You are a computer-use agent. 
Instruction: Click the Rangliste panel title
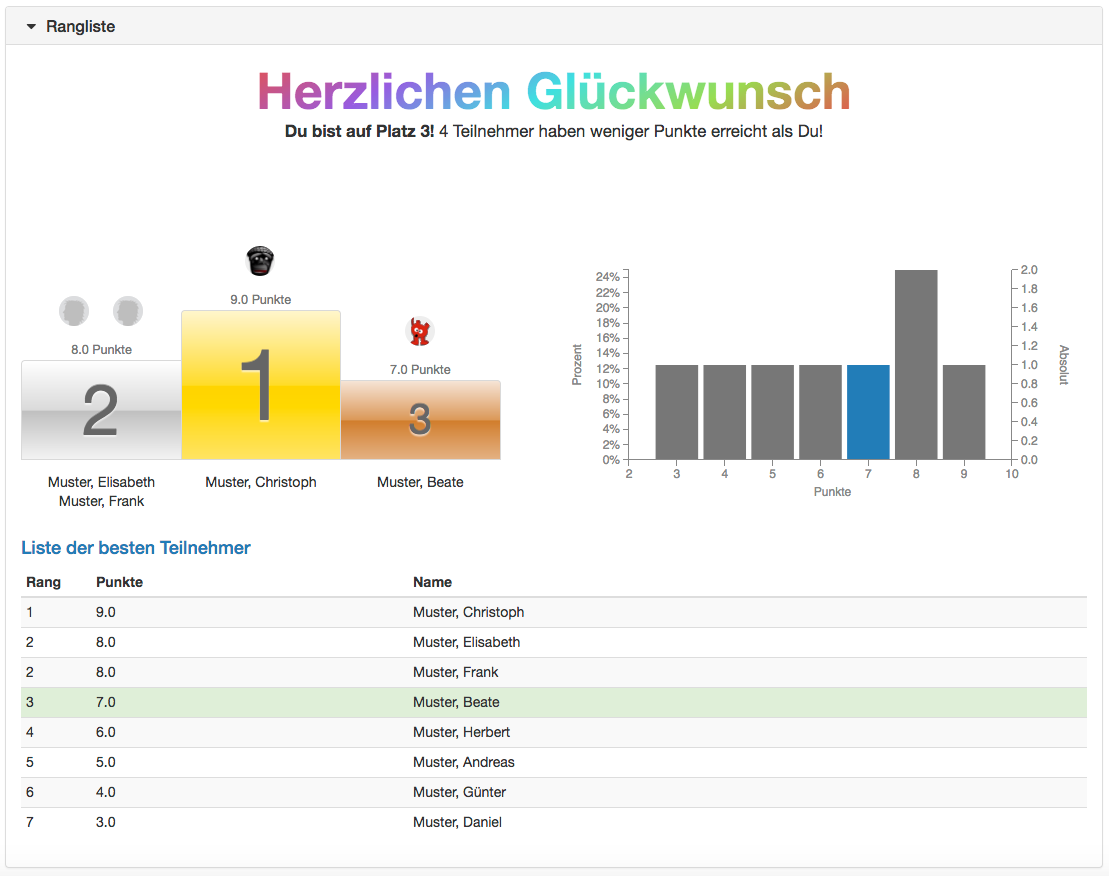click(81, 27)
